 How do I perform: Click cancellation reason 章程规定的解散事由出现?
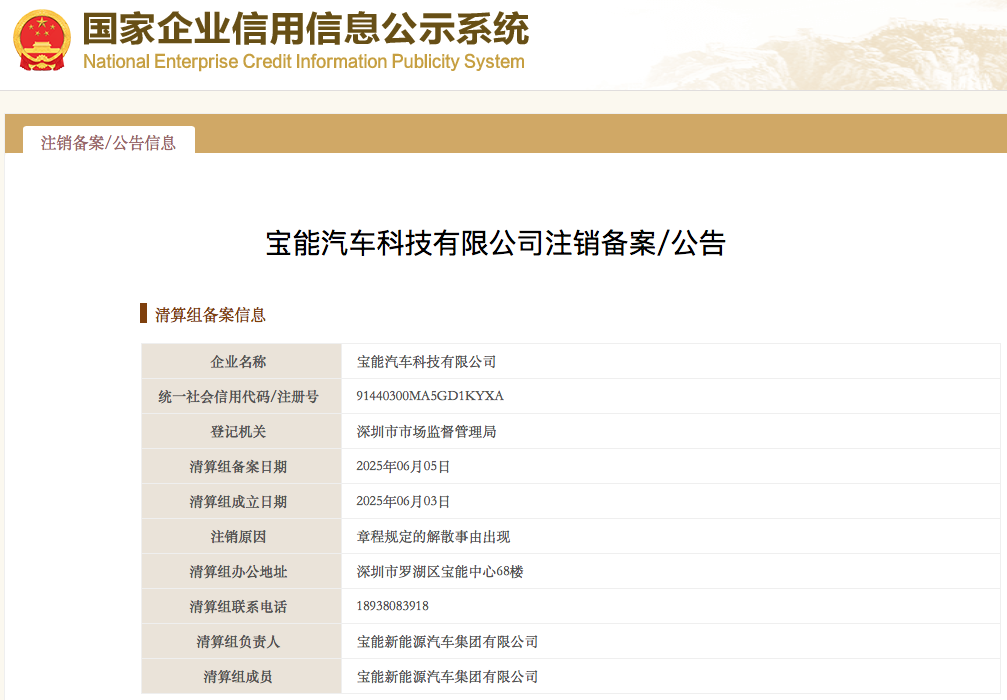pyautogui.click(x=433, y=536)
